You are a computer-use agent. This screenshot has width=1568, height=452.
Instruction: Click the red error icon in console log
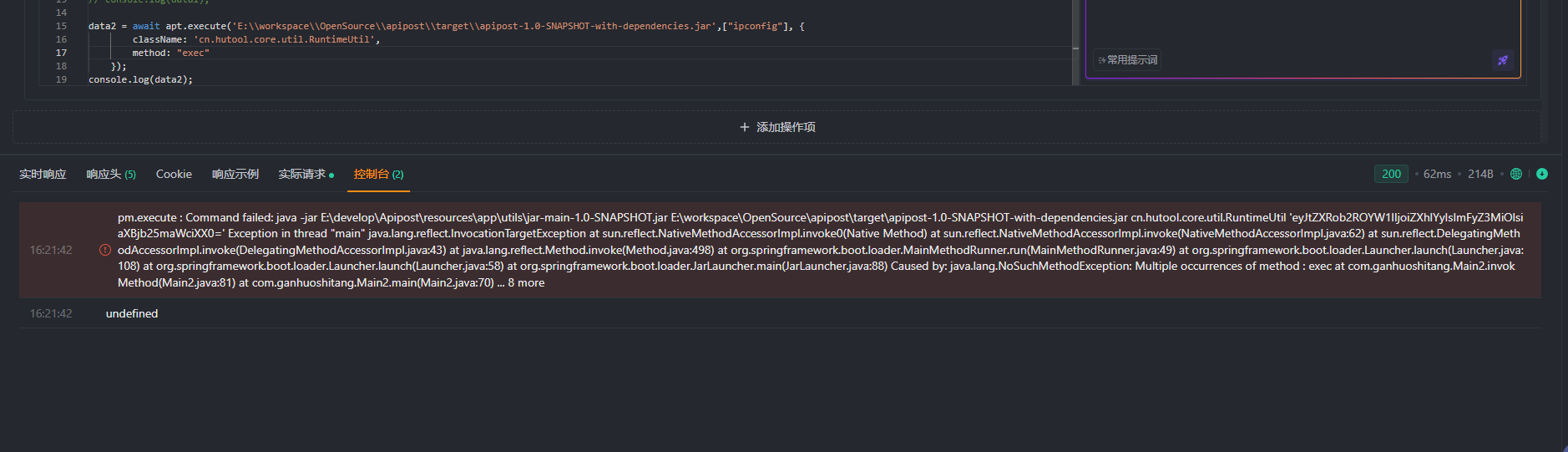105,250
